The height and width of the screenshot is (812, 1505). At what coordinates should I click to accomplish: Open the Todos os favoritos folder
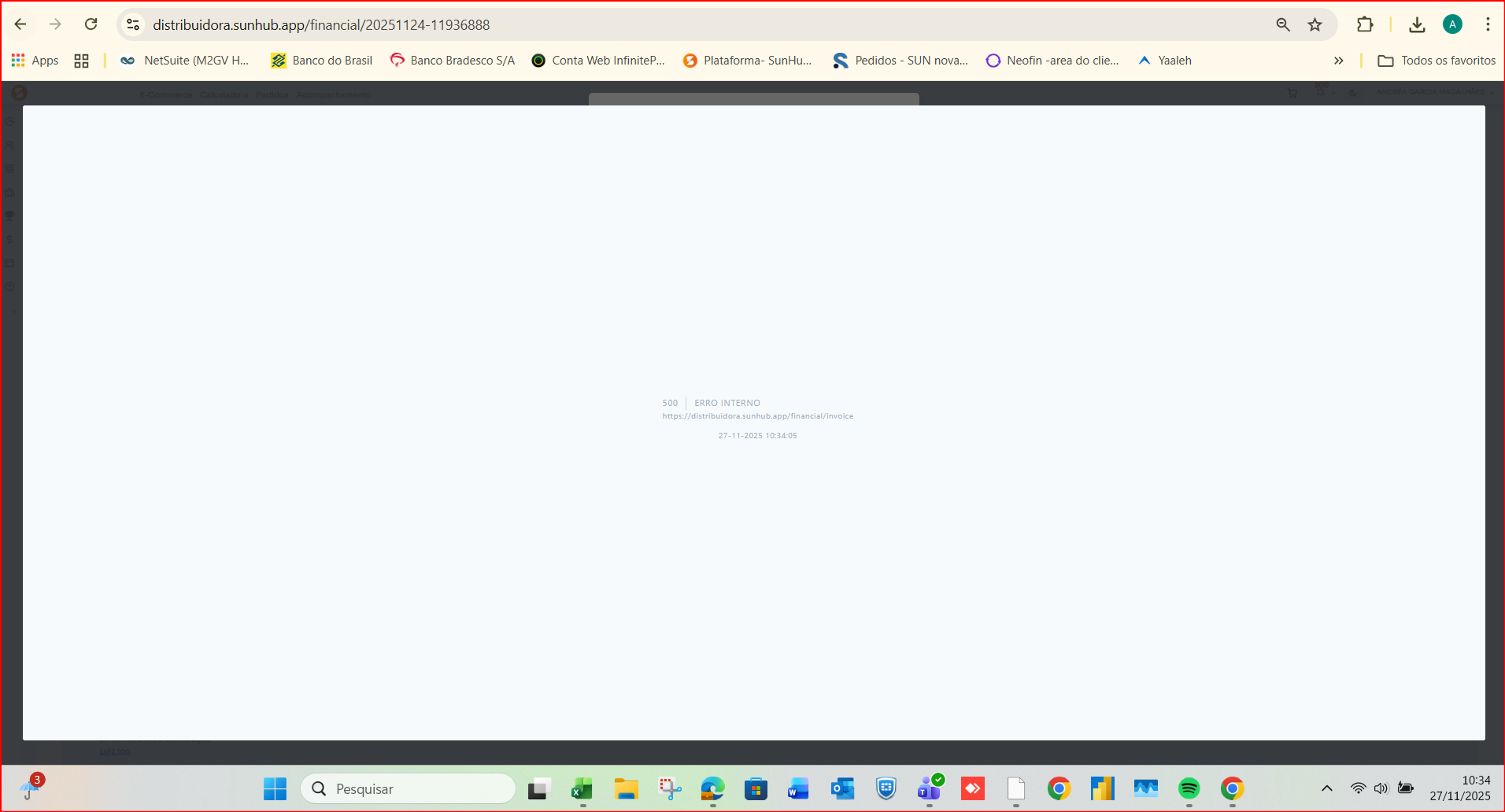pos(1437,61)
